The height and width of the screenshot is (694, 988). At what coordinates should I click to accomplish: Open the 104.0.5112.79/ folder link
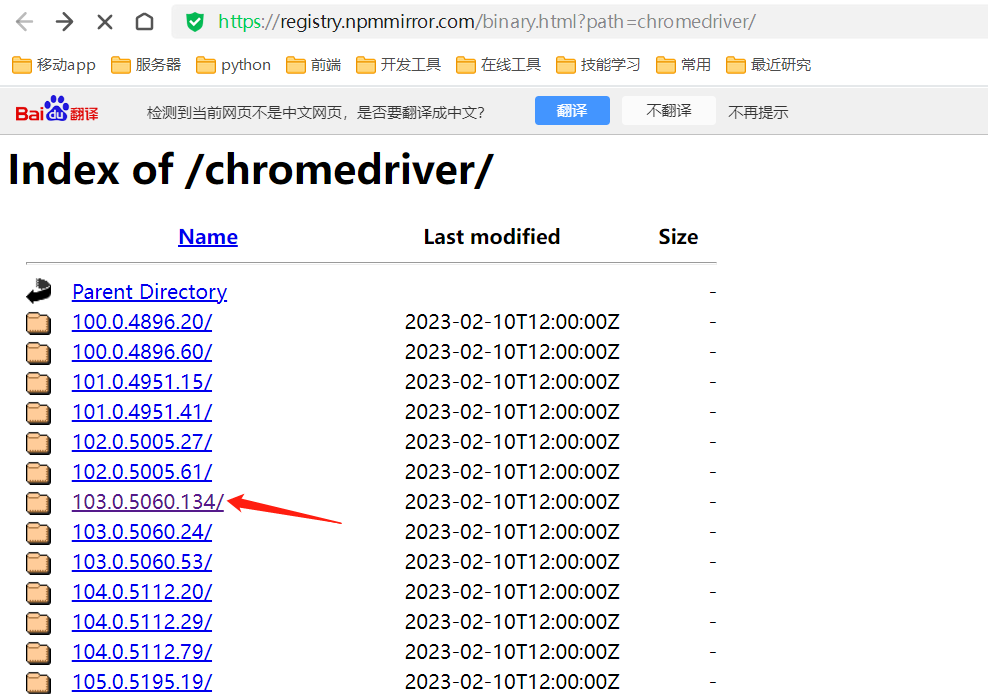(x=142, y=652)
